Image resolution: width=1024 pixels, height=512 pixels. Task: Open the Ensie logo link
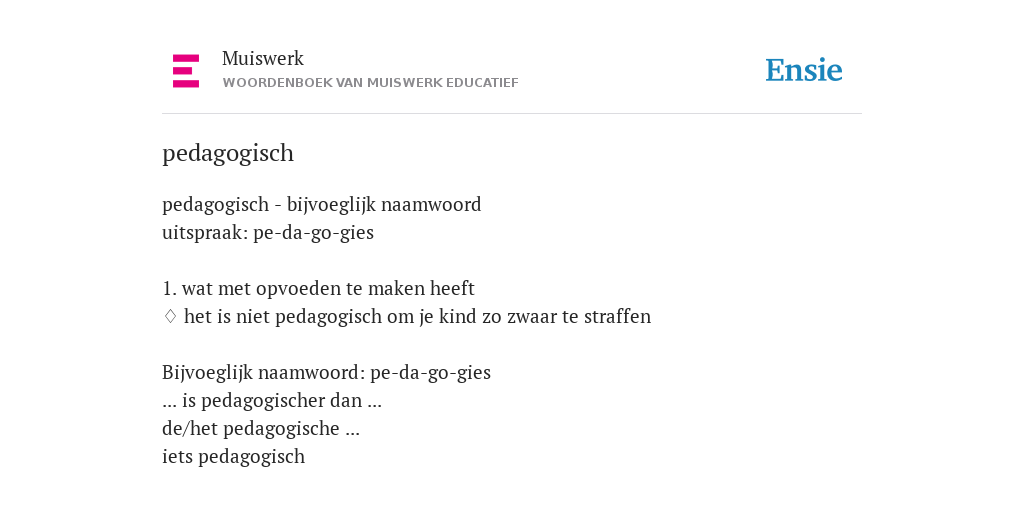pos(804,70)
